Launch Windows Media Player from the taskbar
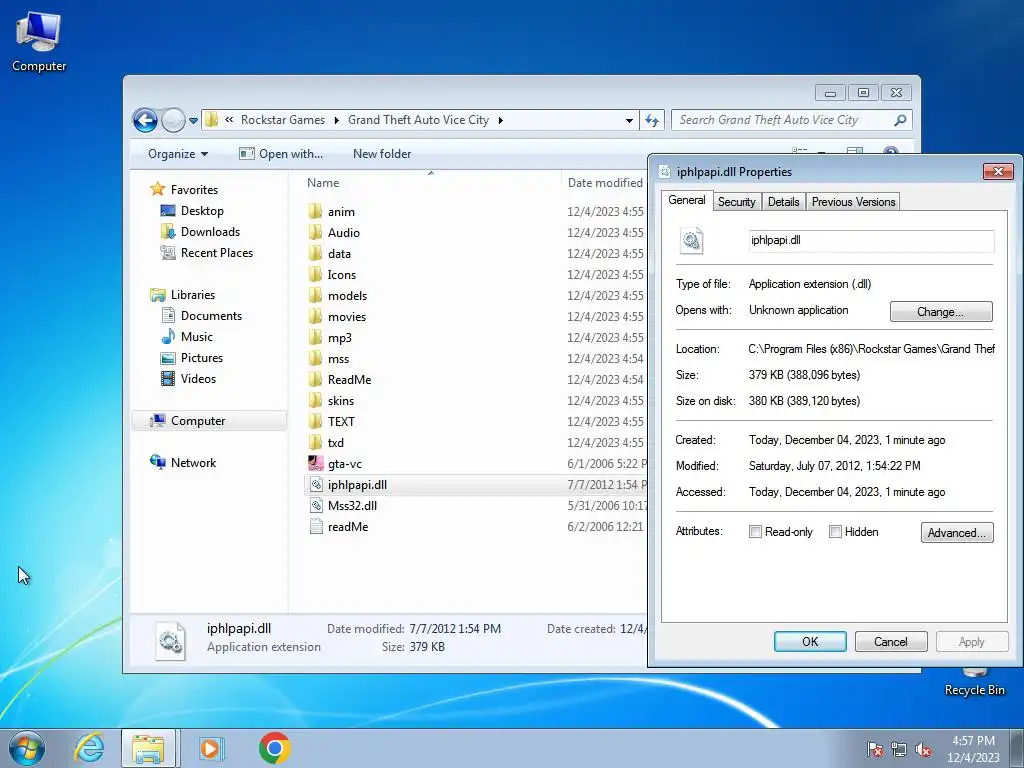 (211, 748)
